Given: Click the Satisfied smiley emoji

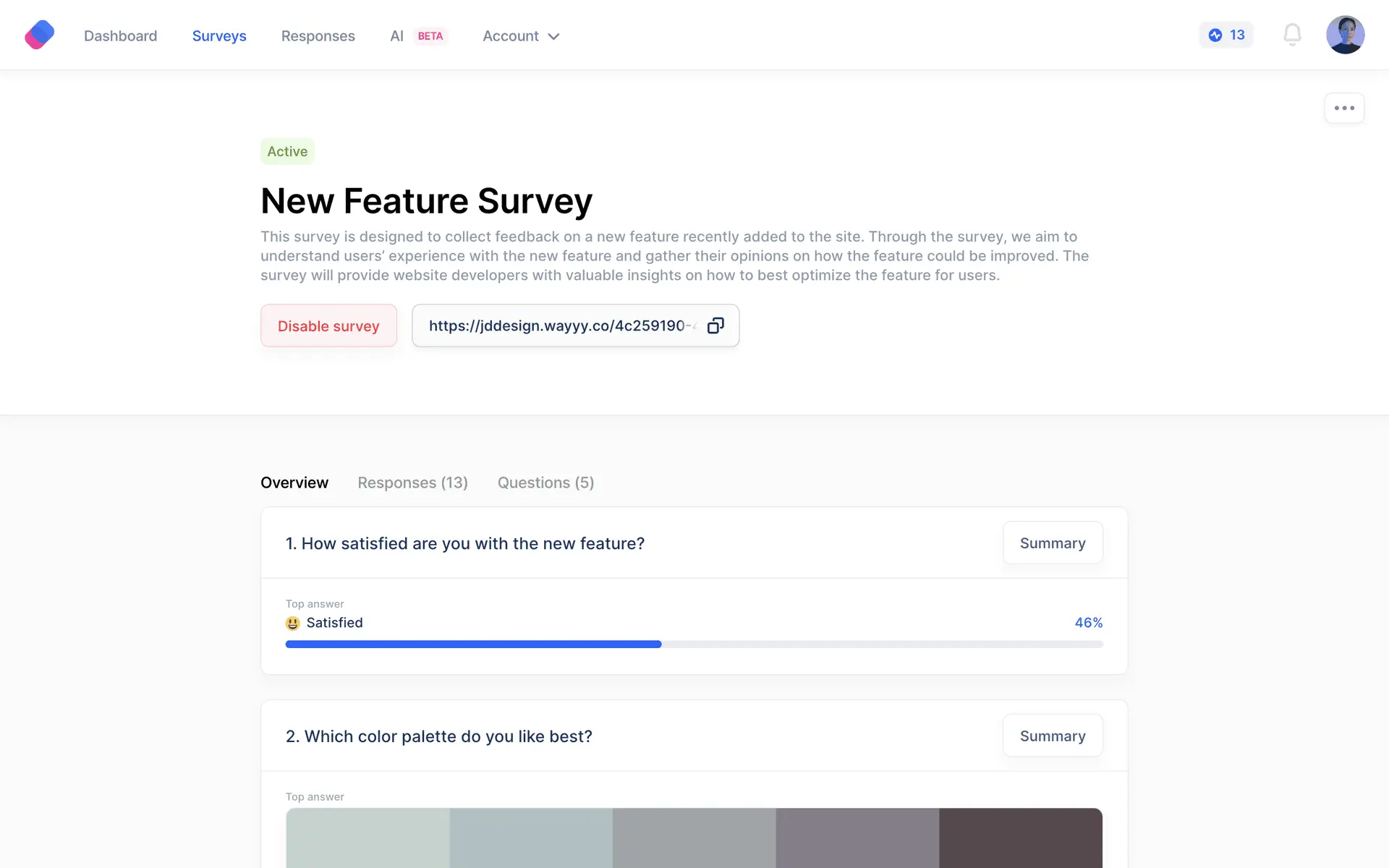Looking at the screenshot, I should click(x=292, y=623).
